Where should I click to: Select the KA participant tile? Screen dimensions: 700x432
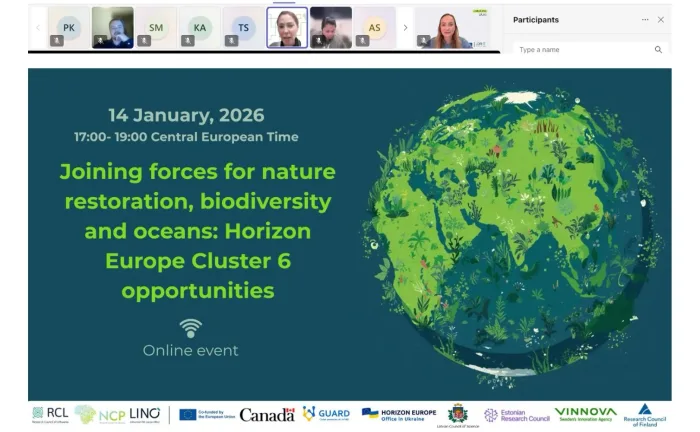pos(200,27)
